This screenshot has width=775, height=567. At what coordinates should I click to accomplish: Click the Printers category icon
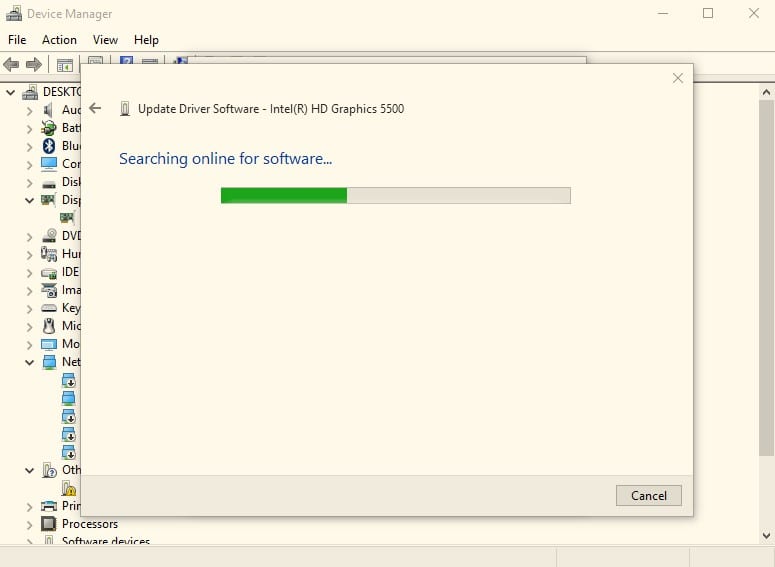[49, 506]
